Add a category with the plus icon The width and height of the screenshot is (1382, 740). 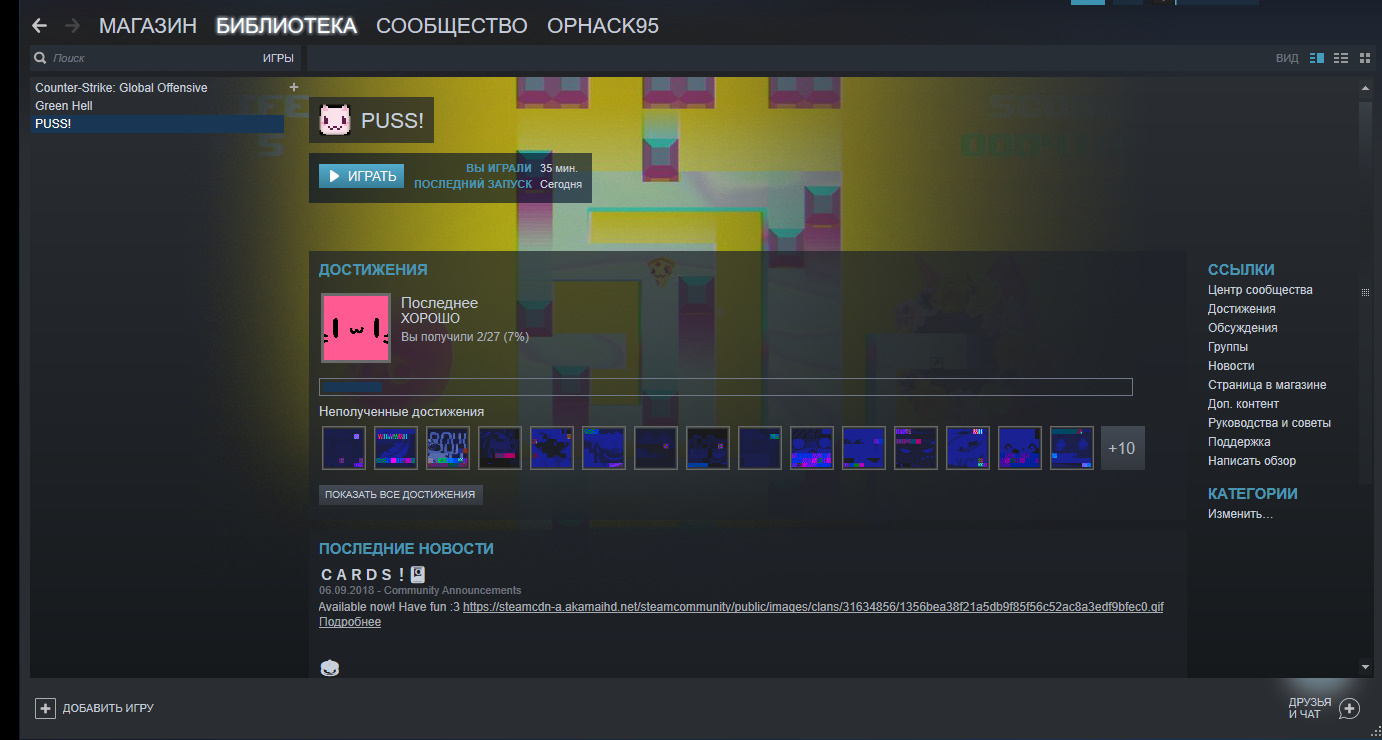pyautogui.click(x=294, y=87)
